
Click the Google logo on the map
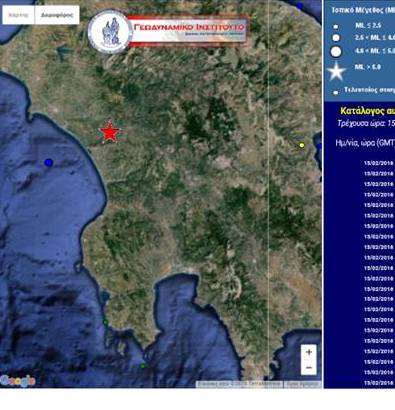pyautogui.click(x=18, y=381)
